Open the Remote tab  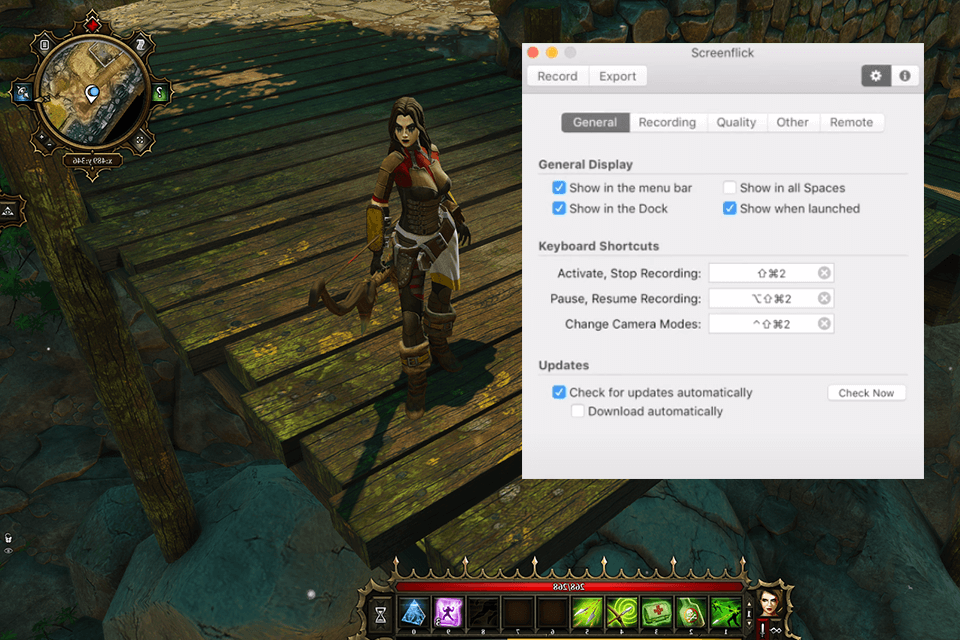[851, 122]
